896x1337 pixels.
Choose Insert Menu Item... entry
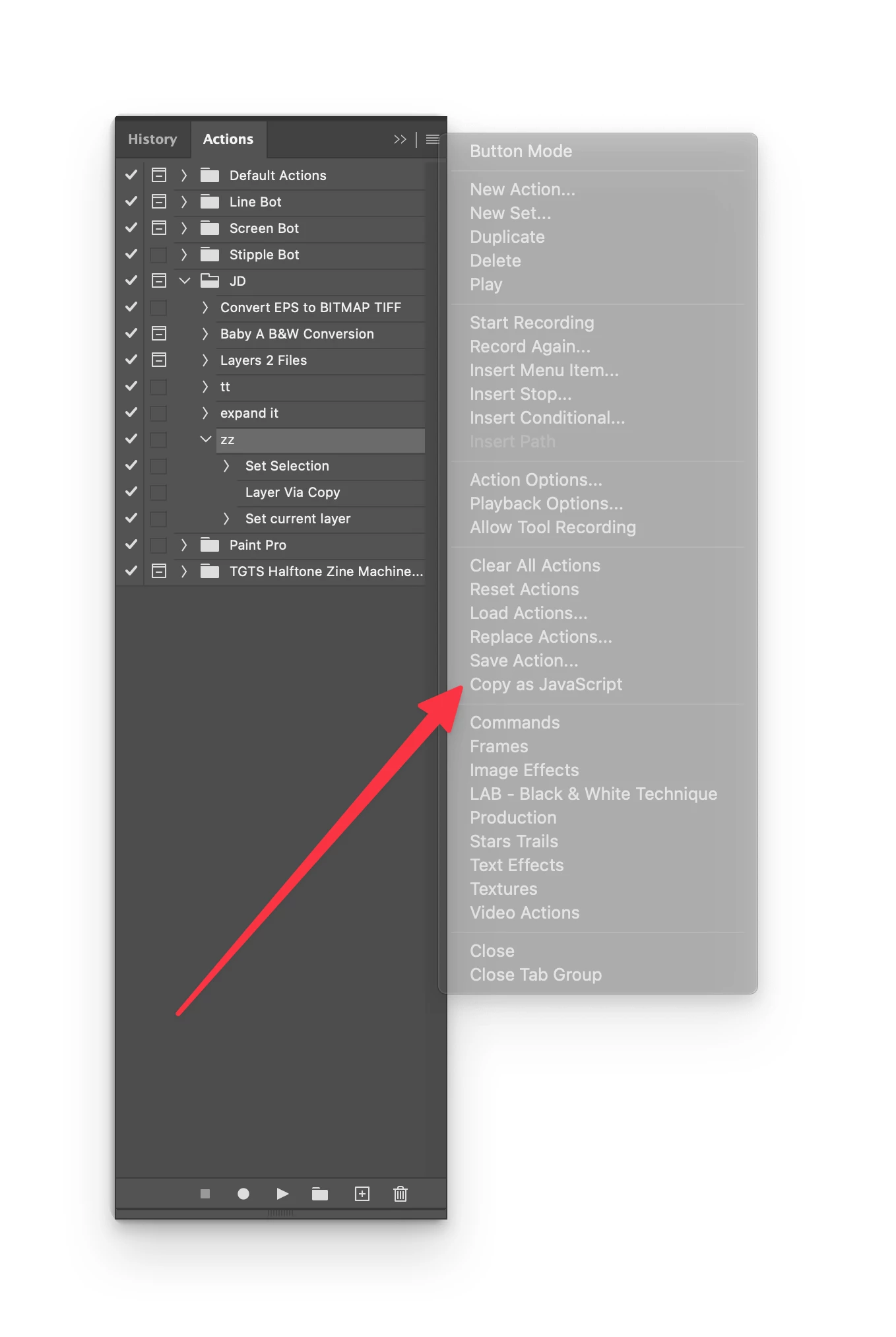544,370
